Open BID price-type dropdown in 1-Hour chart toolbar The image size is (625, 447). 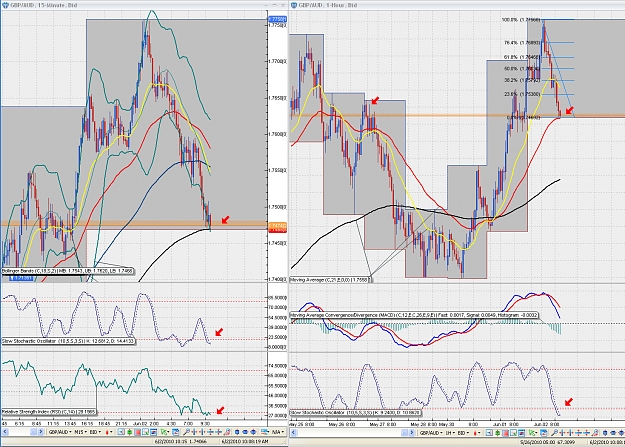[463, 433]
